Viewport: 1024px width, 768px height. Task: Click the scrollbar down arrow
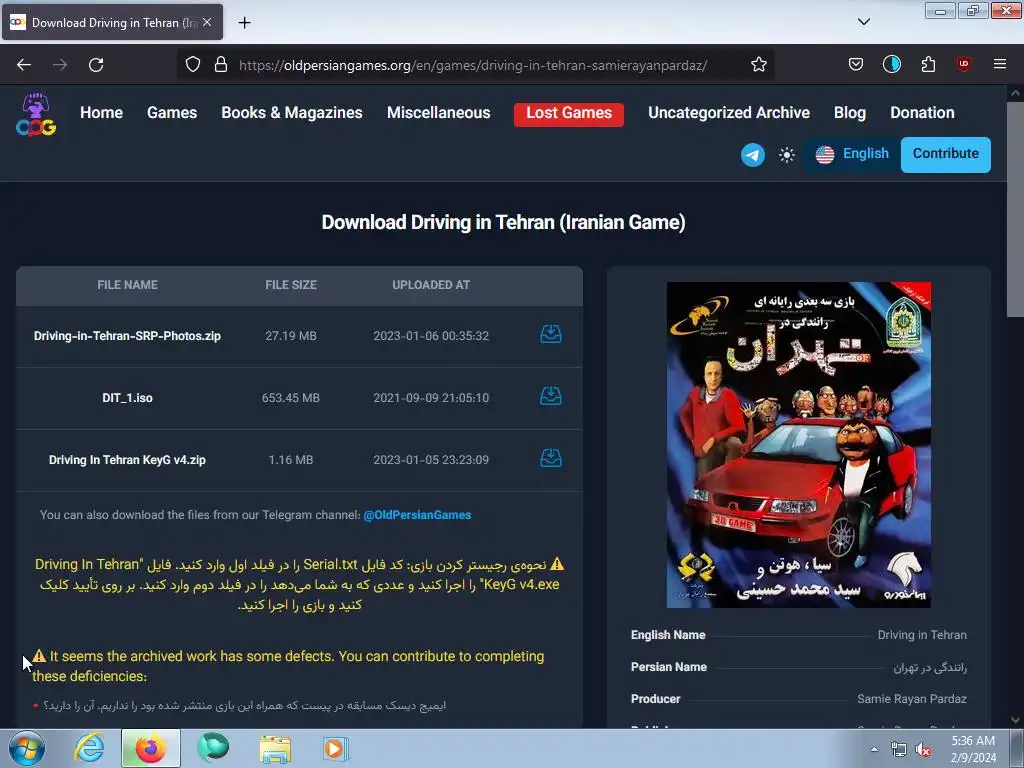click(x=1015, y=720)
